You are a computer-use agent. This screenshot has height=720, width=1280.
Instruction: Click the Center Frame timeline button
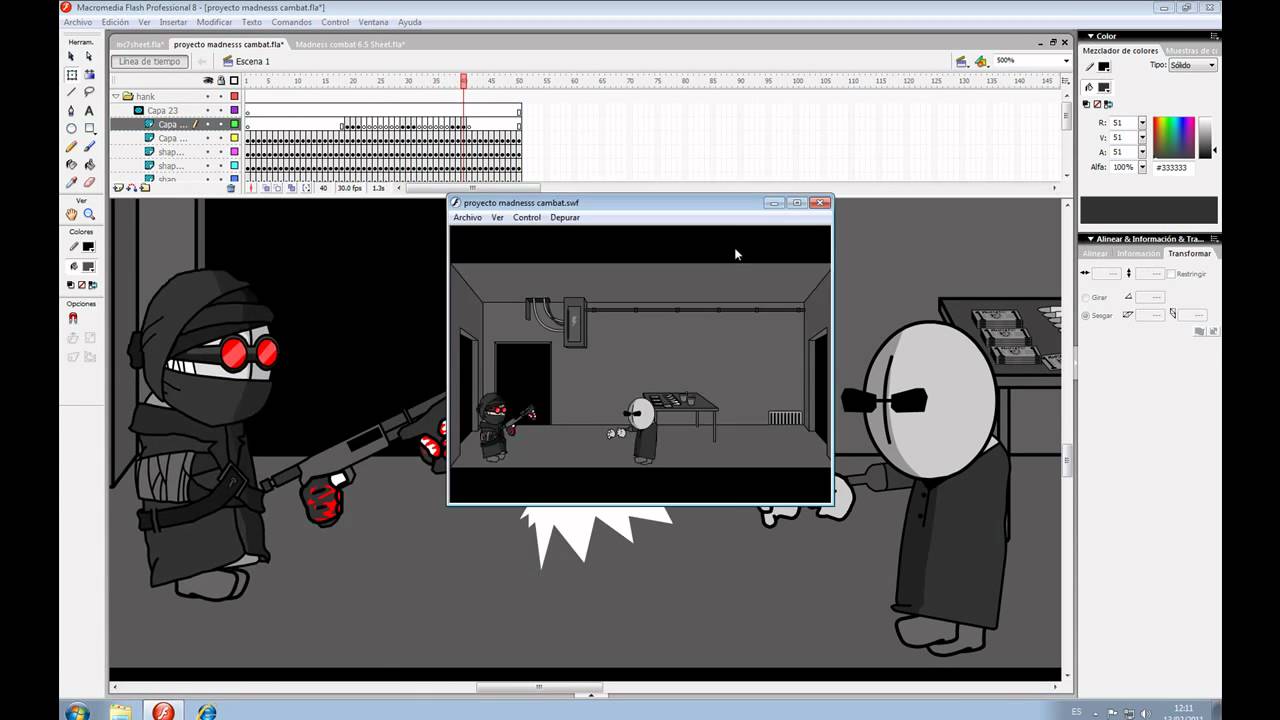pyautogui.click(x=252, y=188)
